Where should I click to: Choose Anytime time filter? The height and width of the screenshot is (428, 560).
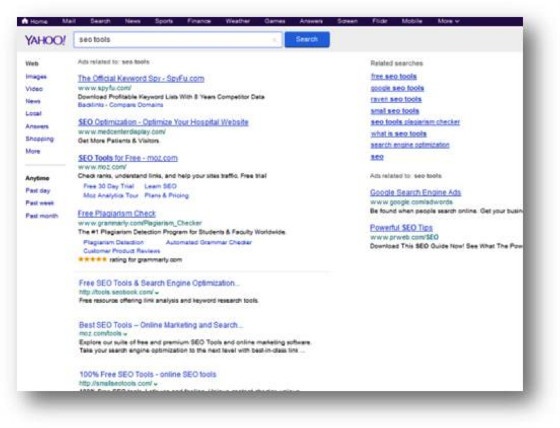point(37,178)
